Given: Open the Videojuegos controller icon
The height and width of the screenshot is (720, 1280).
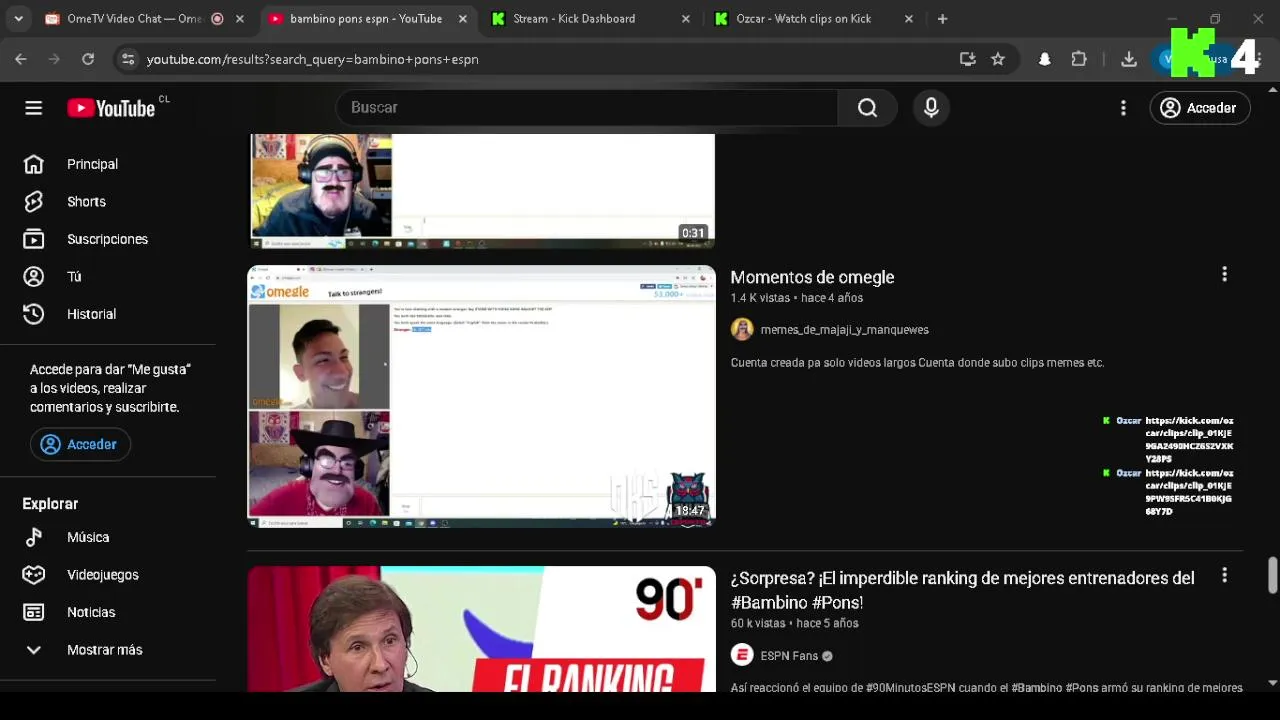Looking at the screenshot, I should click(x=34, y=575).
